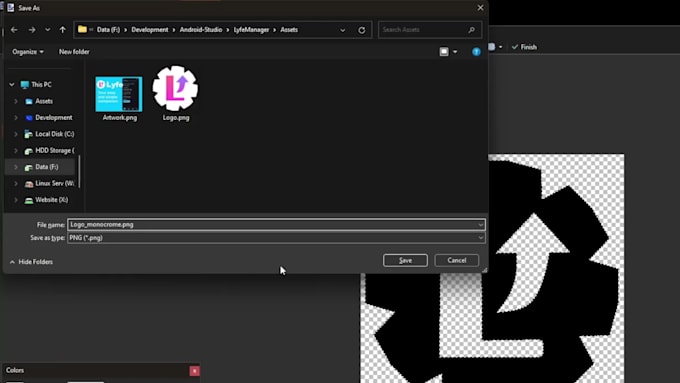Open address bar history dropdown
This screenshot has height=383, width=680.
pyautogui.click(x=343, y=30)
